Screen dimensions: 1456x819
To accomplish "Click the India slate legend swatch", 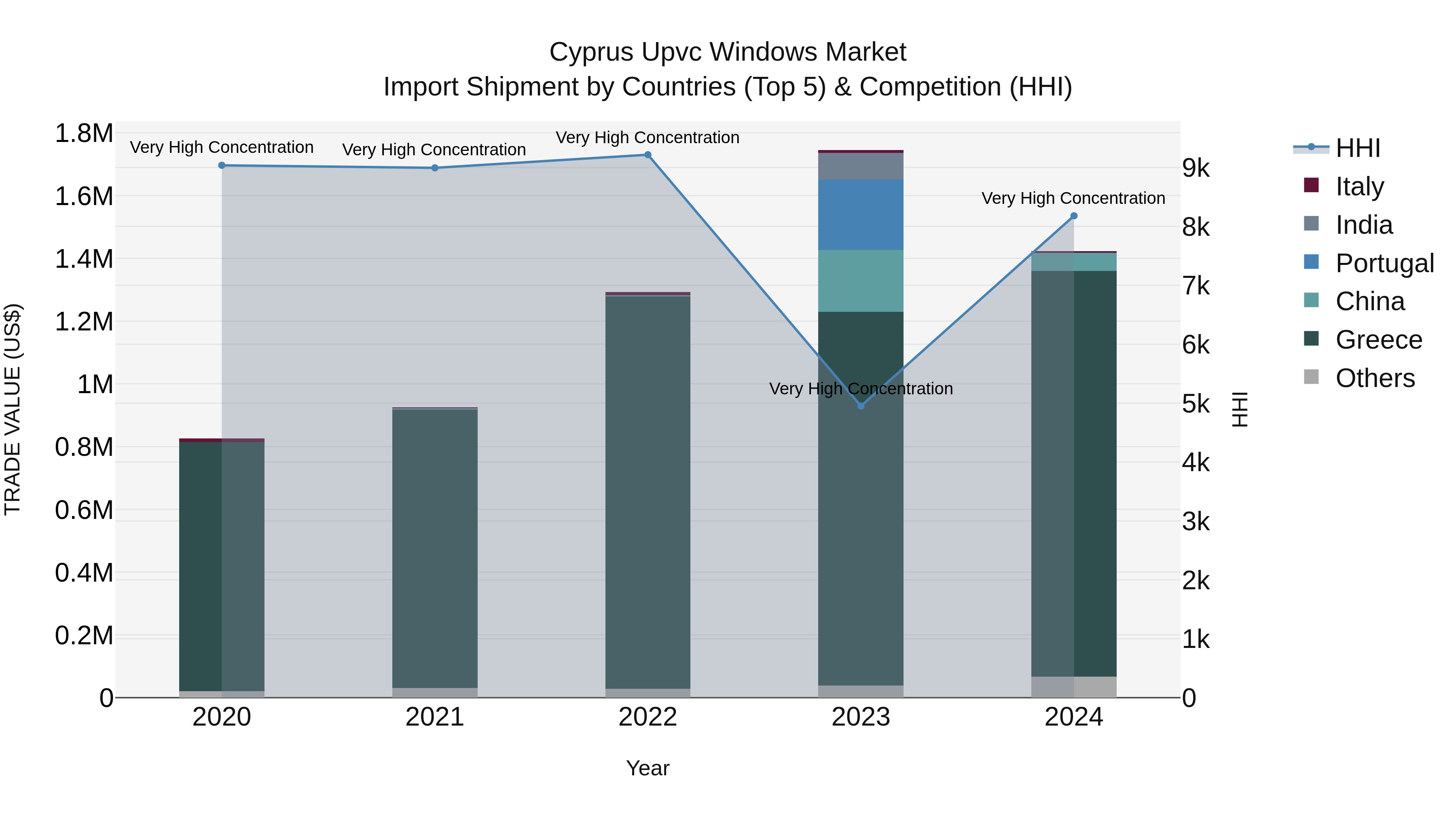I will point(1311,223).
